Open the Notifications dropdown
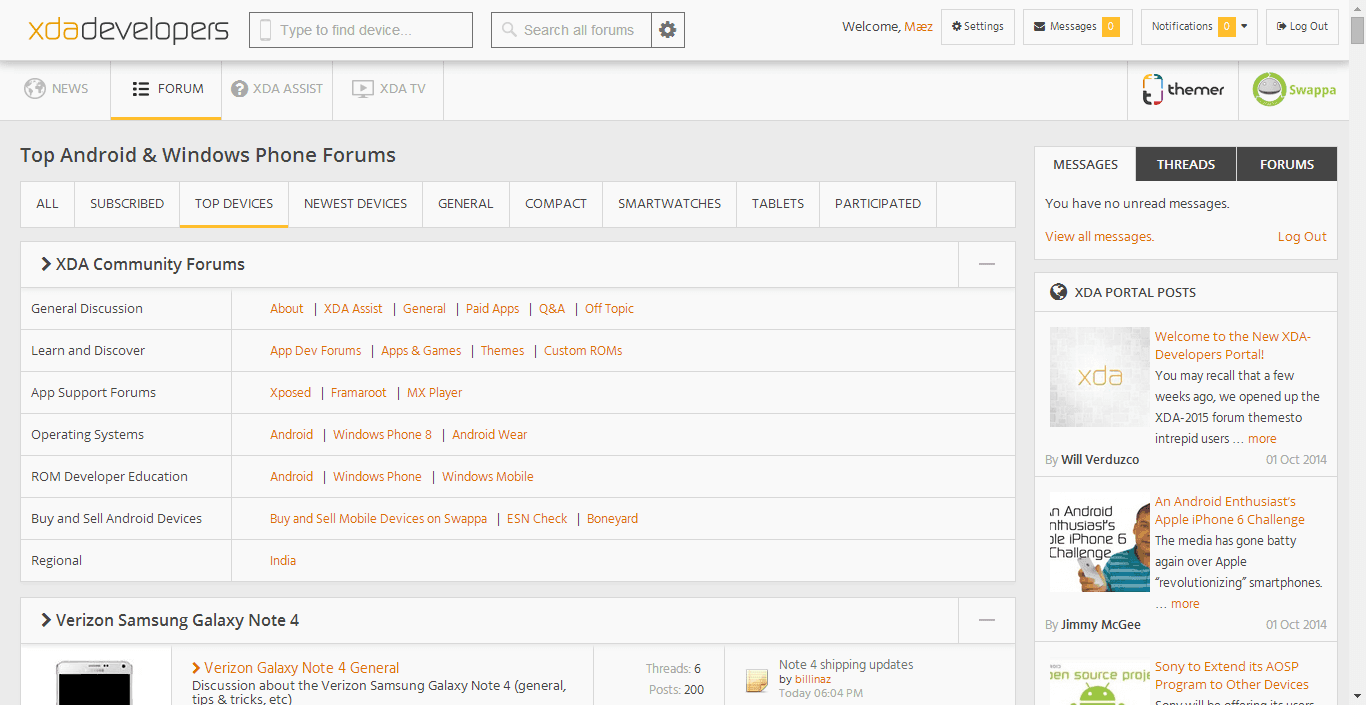The image size is (1366, 705). click(x=1199, y=27)
